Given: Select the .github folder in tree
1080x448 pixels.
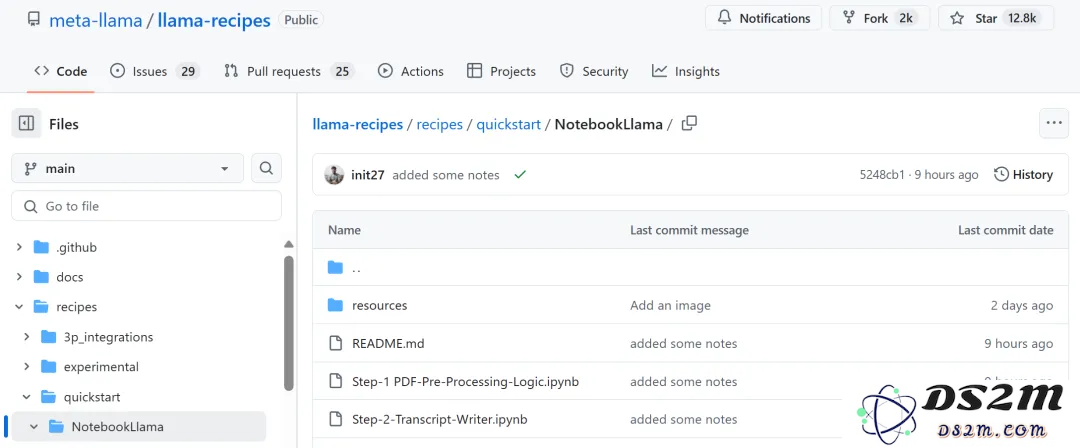Looking at the screenshot, I should tap(76, 247).
